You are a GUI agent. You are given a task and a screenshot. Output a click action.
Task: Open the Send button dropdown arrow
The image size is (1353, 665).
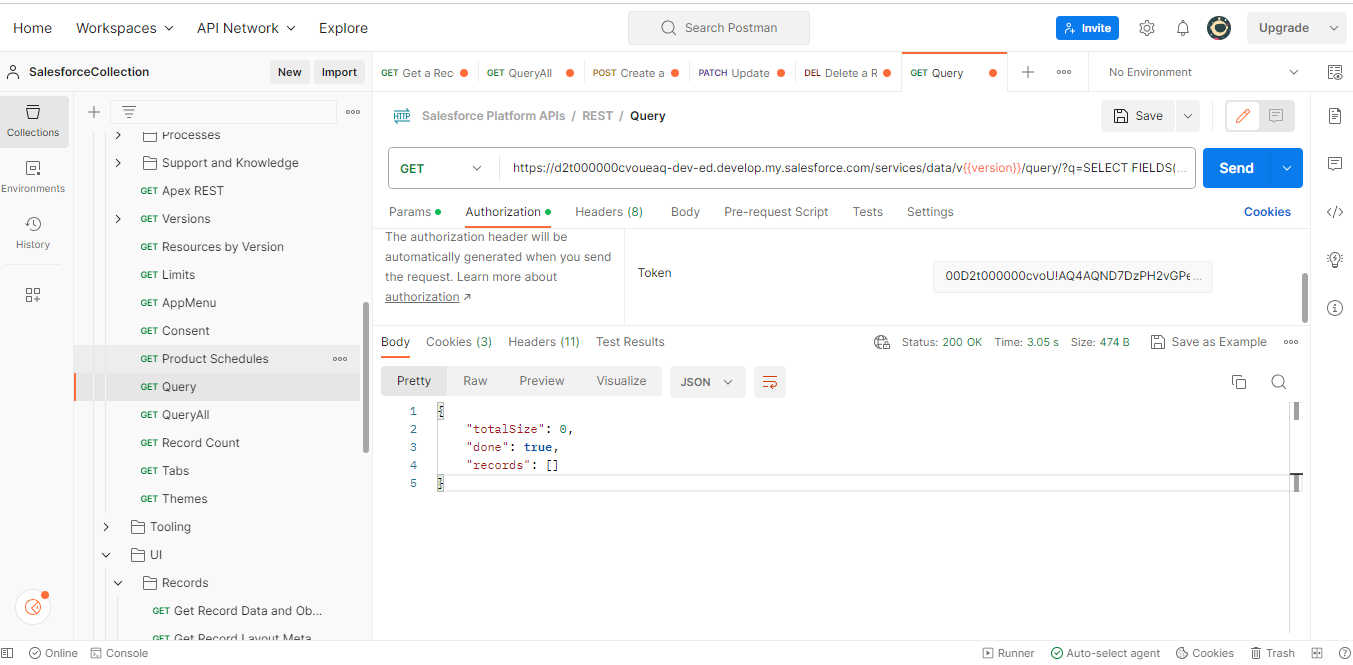coord(1287,168)
